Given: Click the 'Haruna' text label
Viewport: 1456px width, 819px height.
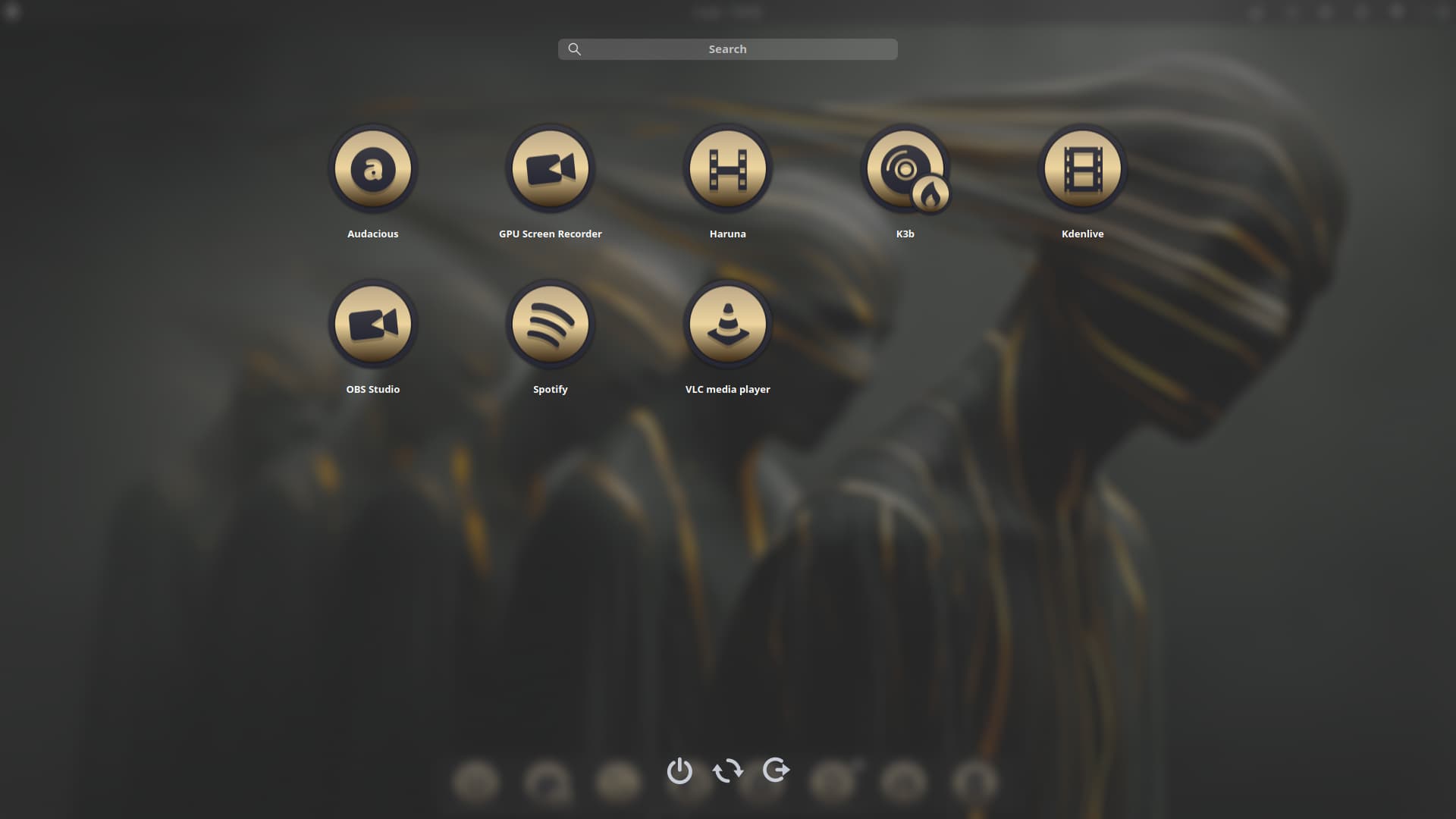Looking at the screenshot, I should [x=727, y=234].
